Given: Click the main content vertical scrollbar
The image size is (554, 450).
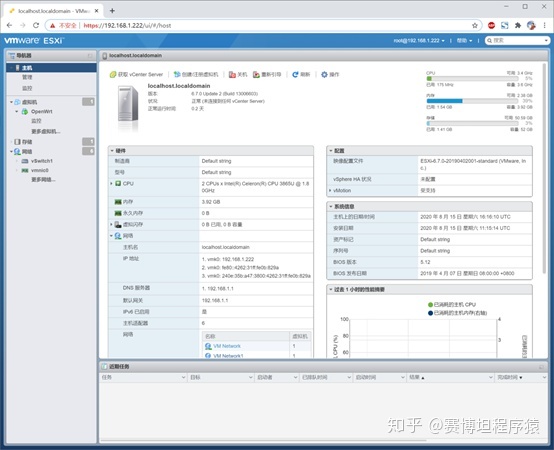Looking at the screenshot, I should tap(544, 169).
